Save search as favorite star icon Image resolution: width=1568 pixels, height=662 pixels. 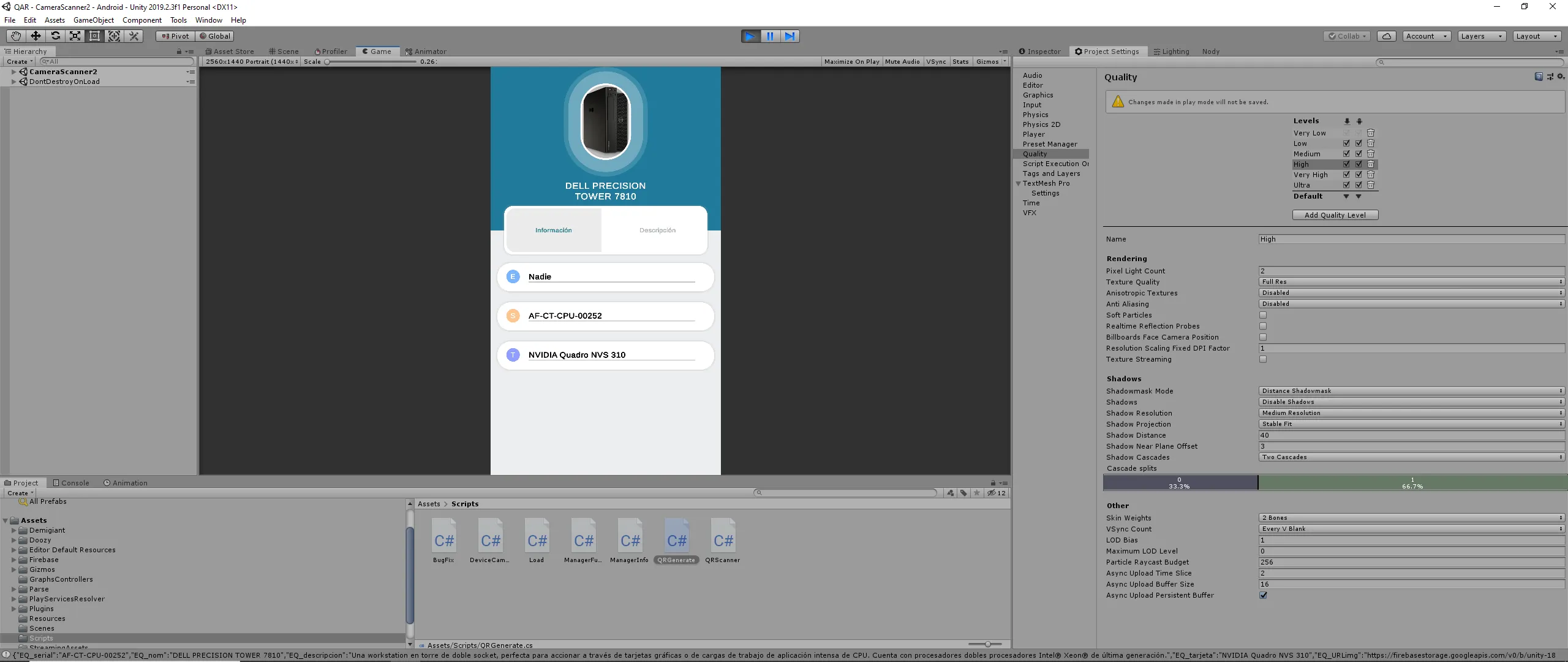[x=977, y=493]
